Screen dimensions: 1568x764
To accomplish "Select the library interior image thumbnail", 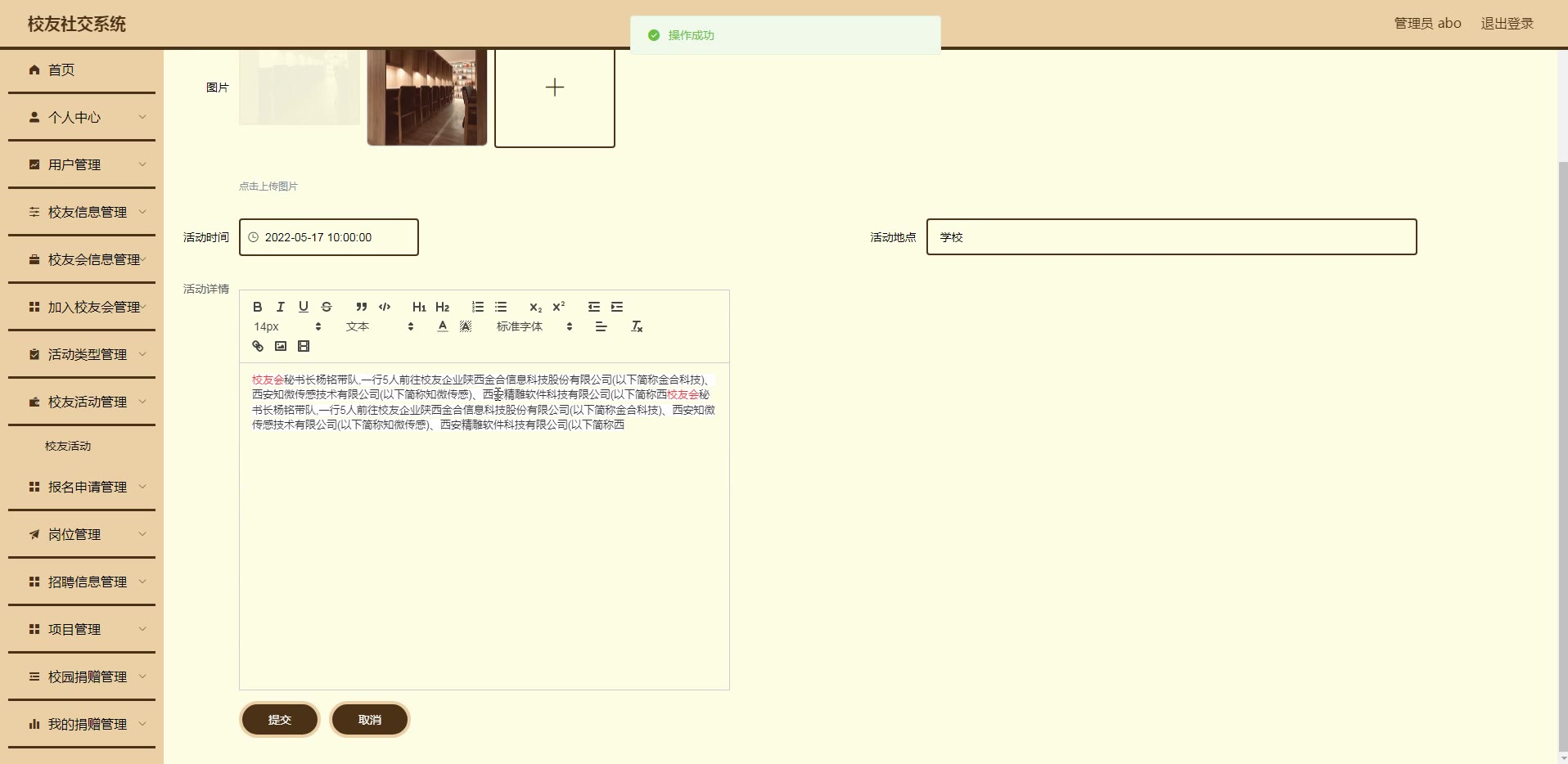I will click(x=427, y=97).
